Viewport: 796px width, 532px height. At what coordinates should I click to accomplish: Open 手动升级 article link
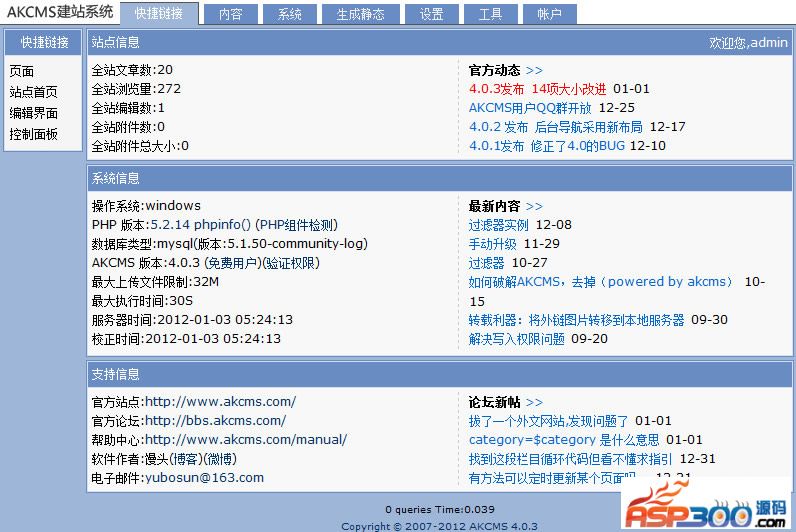tap(492, 244)
